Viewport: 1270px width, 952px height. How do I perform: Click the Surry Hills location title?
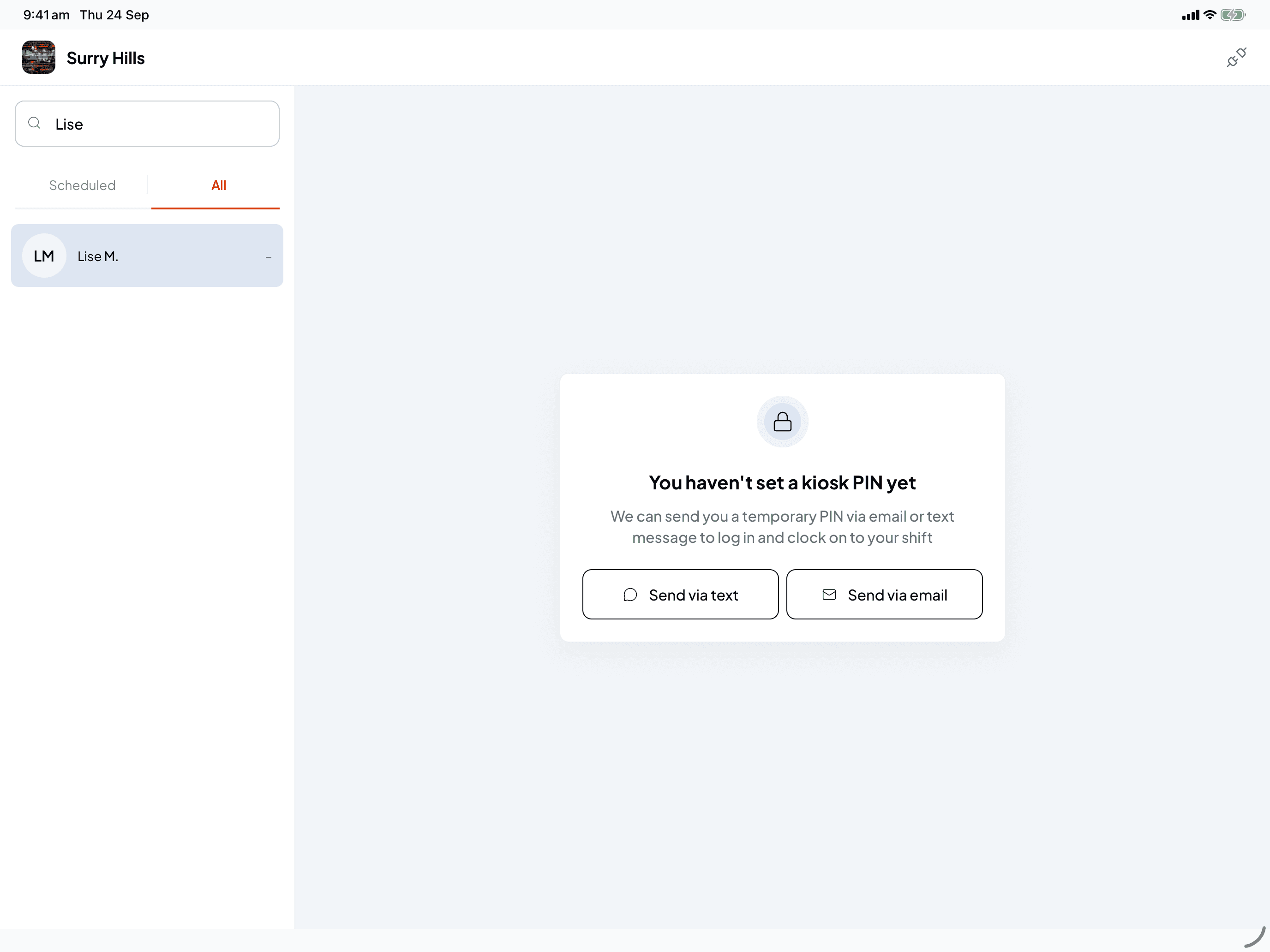106,58
